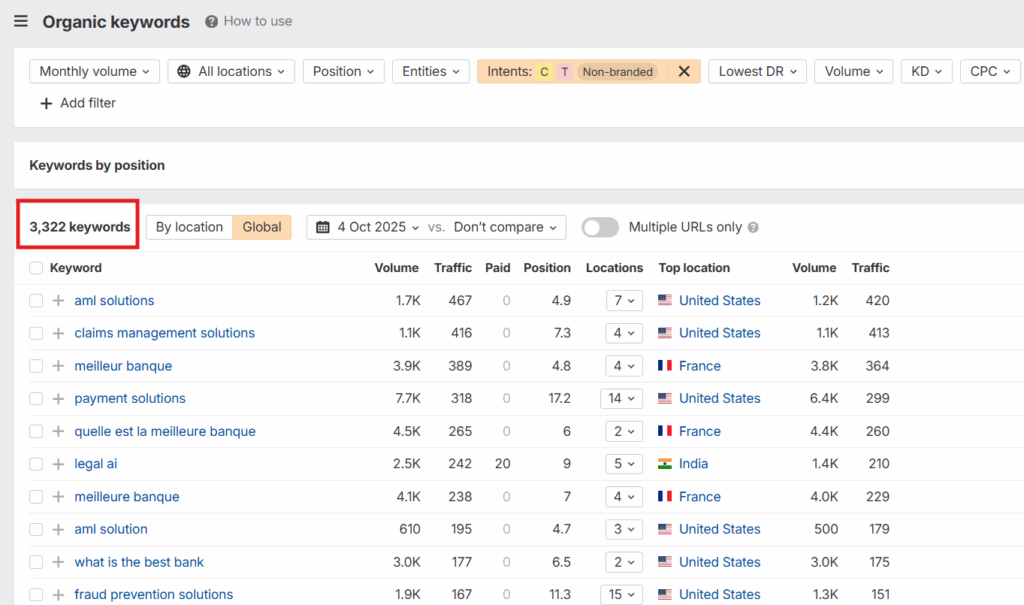Remove the Intents filter with X icon

[684, 71]
